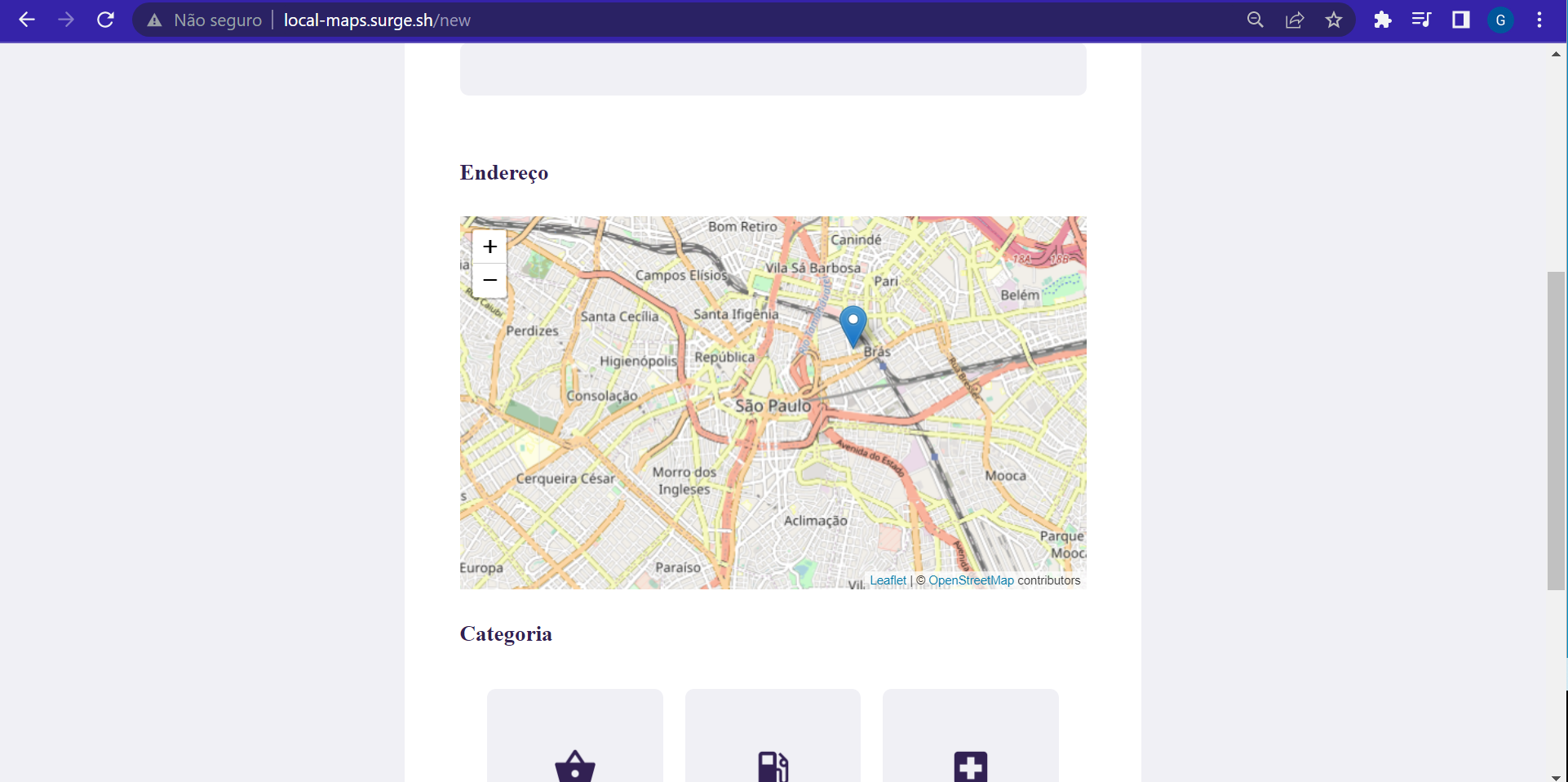This screenshot has width=1568, height=782.
Task: Click the 'Mooca' map label
Action: tap(1005, 476)
